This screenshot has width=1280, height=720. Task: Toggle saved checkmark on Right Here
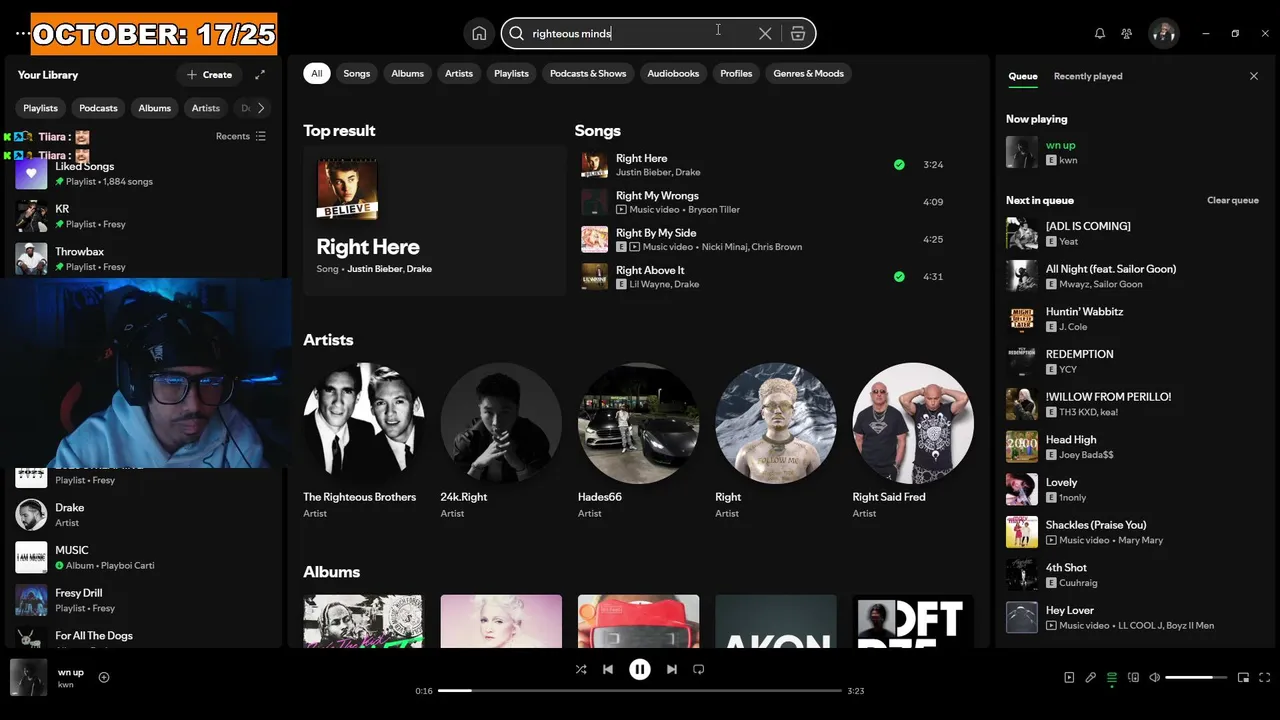tap(899, 165)
